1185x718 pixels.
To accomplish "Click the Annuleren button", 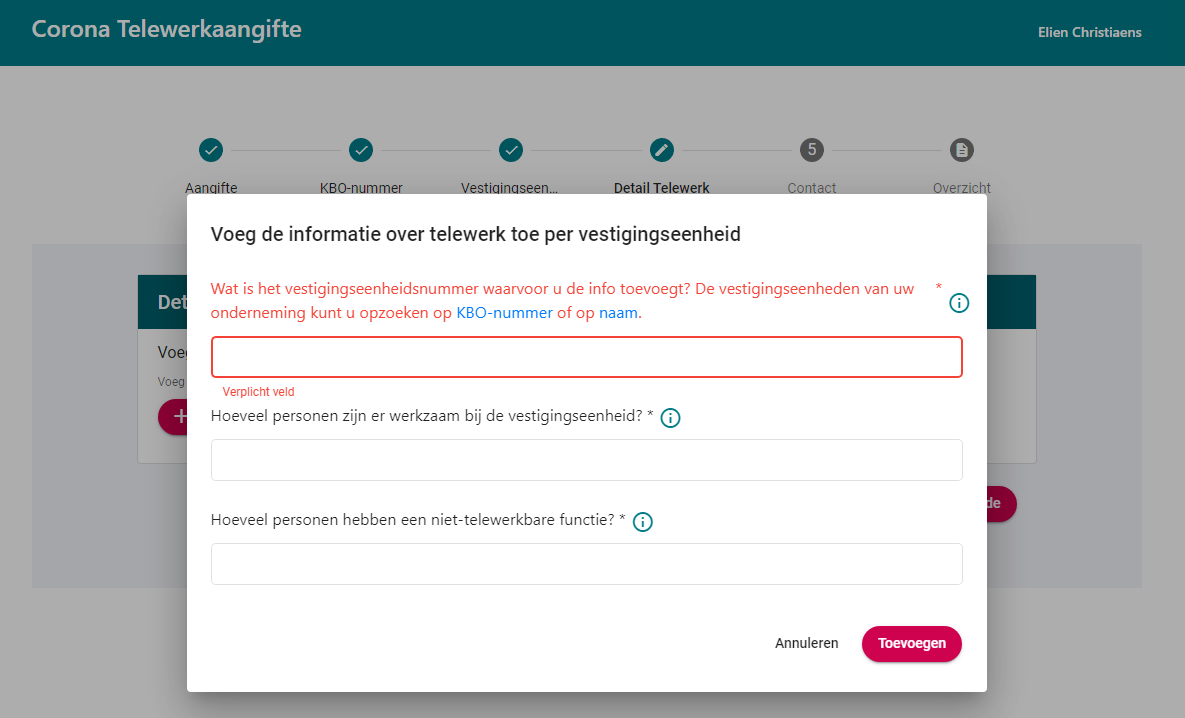I will coord(806,644).
